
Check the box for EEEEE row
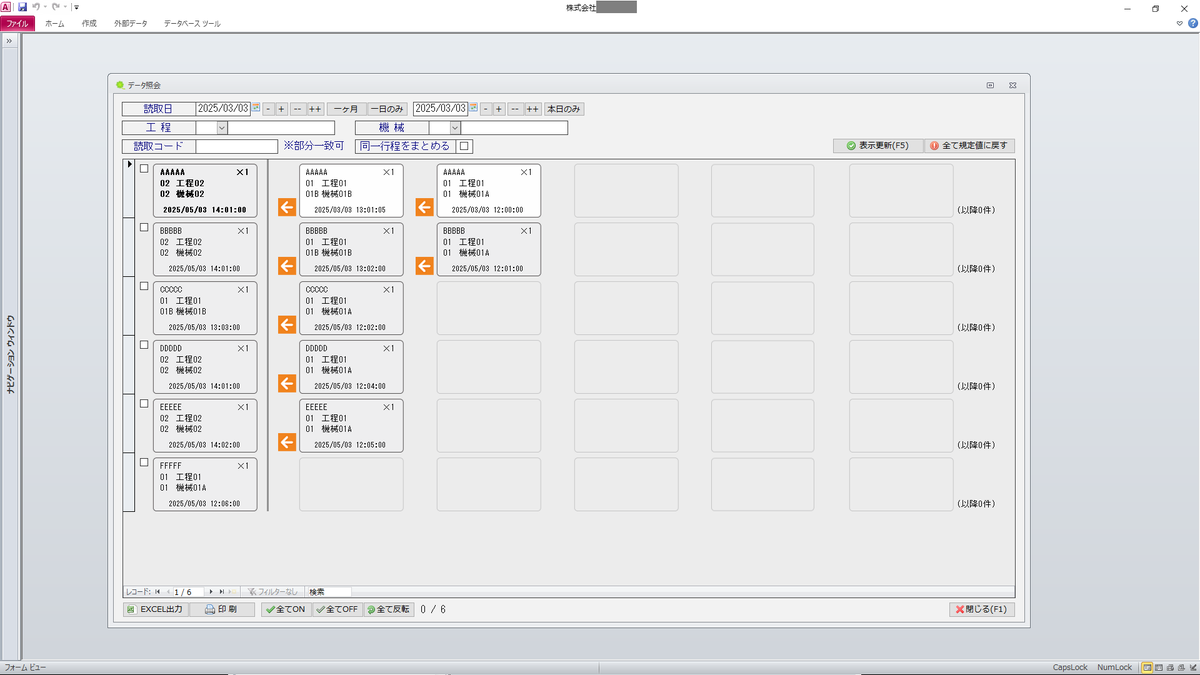[x=144, y=405]
